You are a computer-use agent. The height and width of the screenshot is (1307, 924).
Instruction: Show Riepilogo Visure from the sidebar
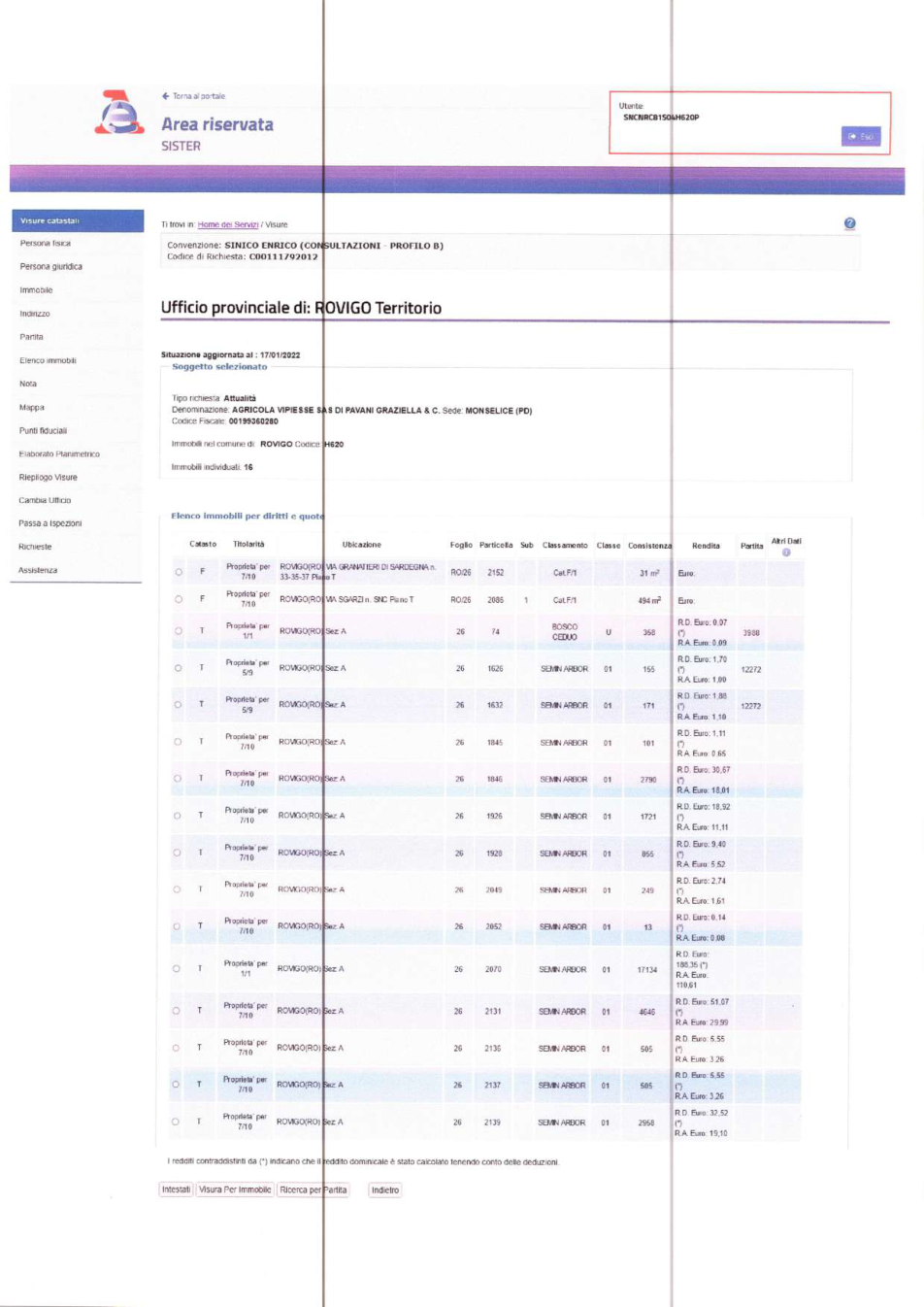[48, 477]
